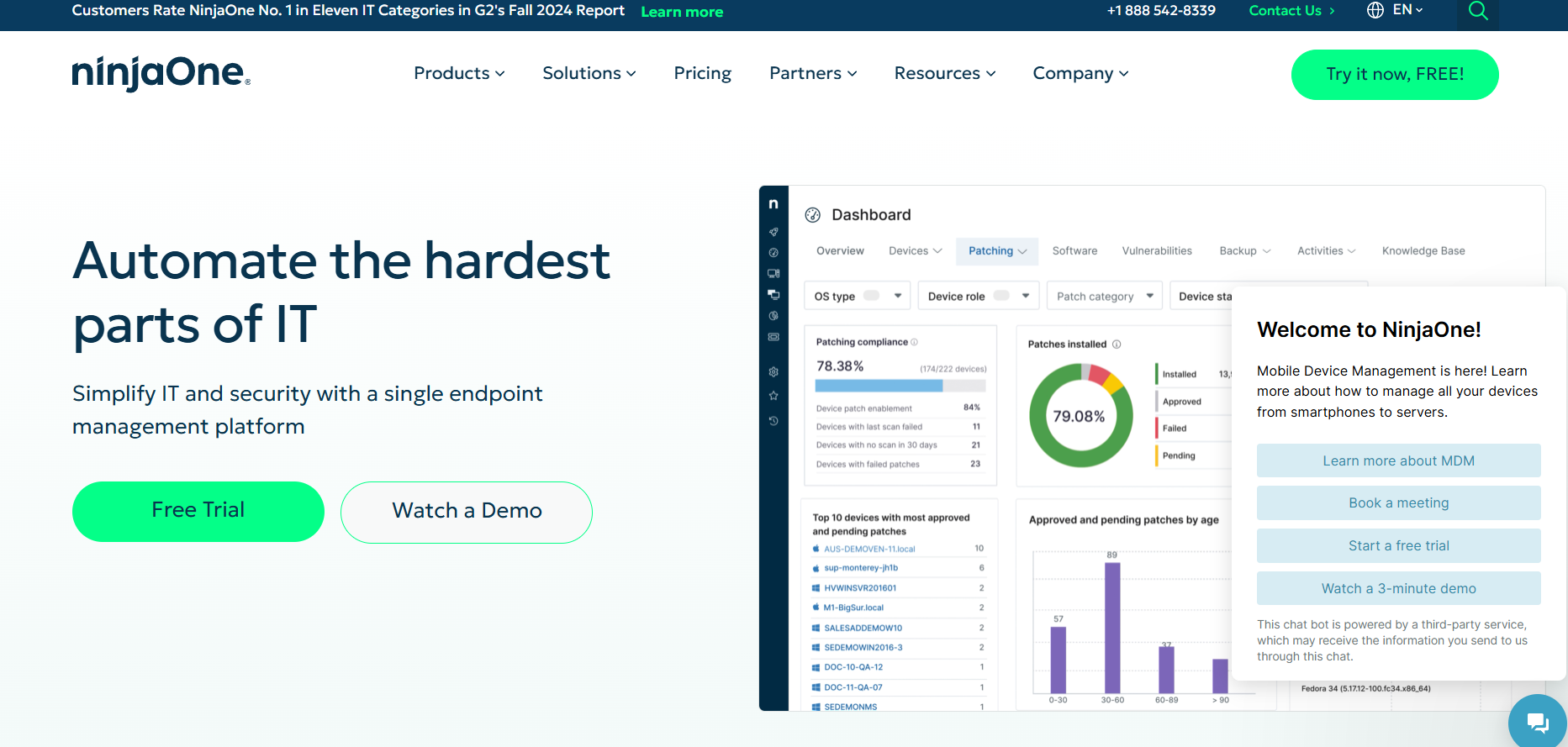Viewport: 1568px width, 747px height.
Task: Open the Backup tab
Action: [1245, 251]
